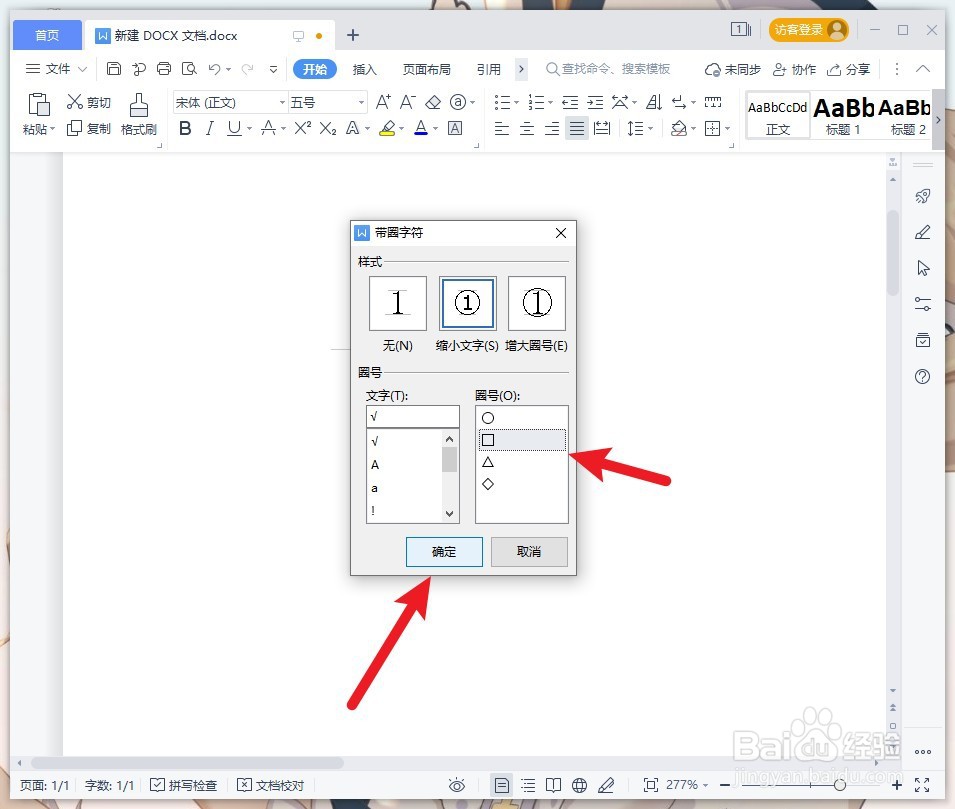Apply numbered list

[x=536, y=102]
